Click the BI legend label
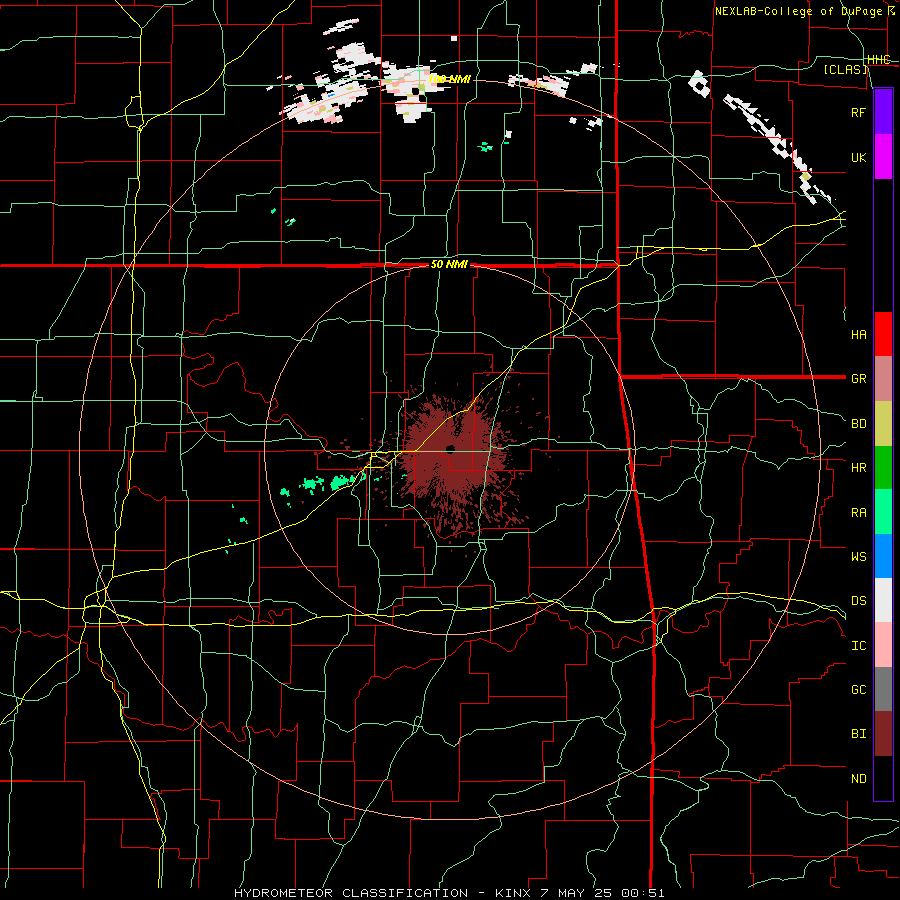The image size is (900, 900). pyautogui.click(x=858, y=734)
